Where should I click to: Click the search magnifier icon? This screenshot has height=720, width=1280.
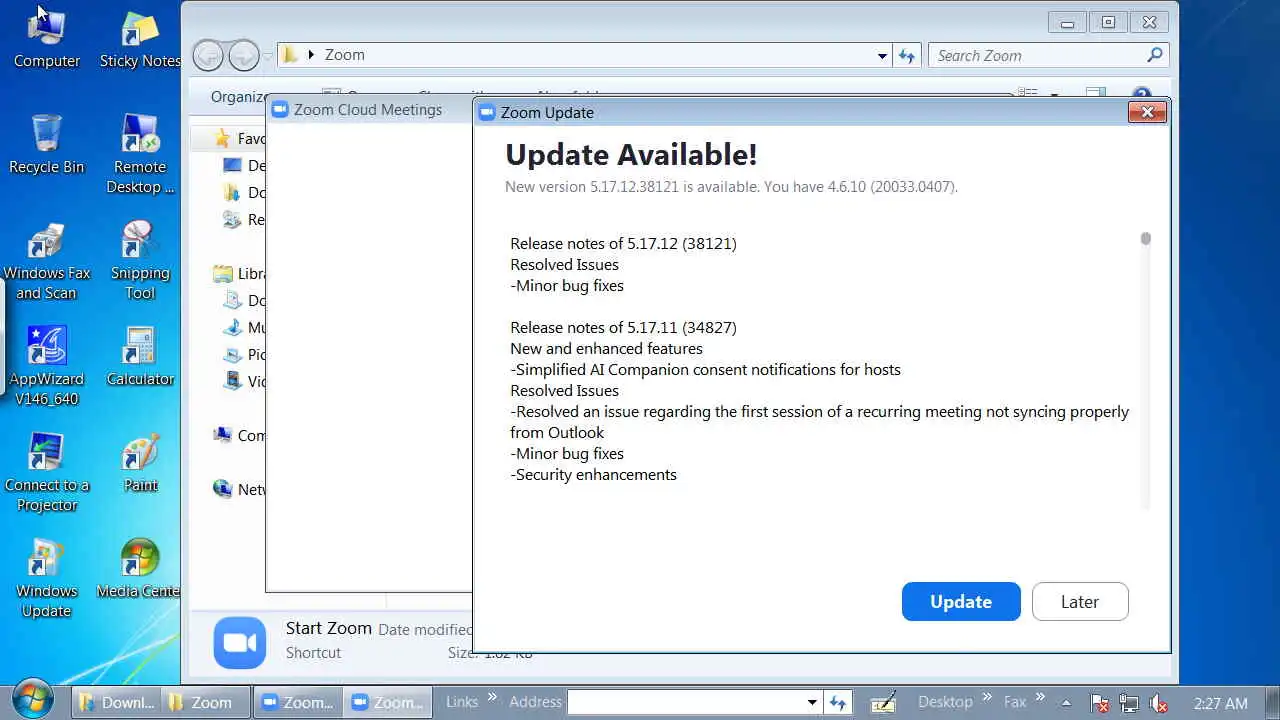pos(1155,55)
